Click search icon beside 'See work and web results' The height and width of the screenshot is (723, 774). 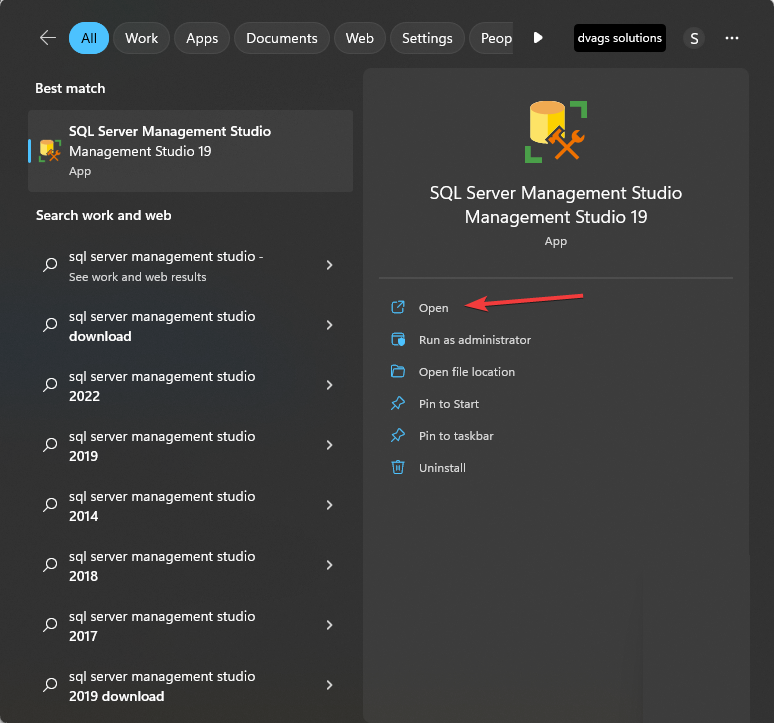coord(50,265)
